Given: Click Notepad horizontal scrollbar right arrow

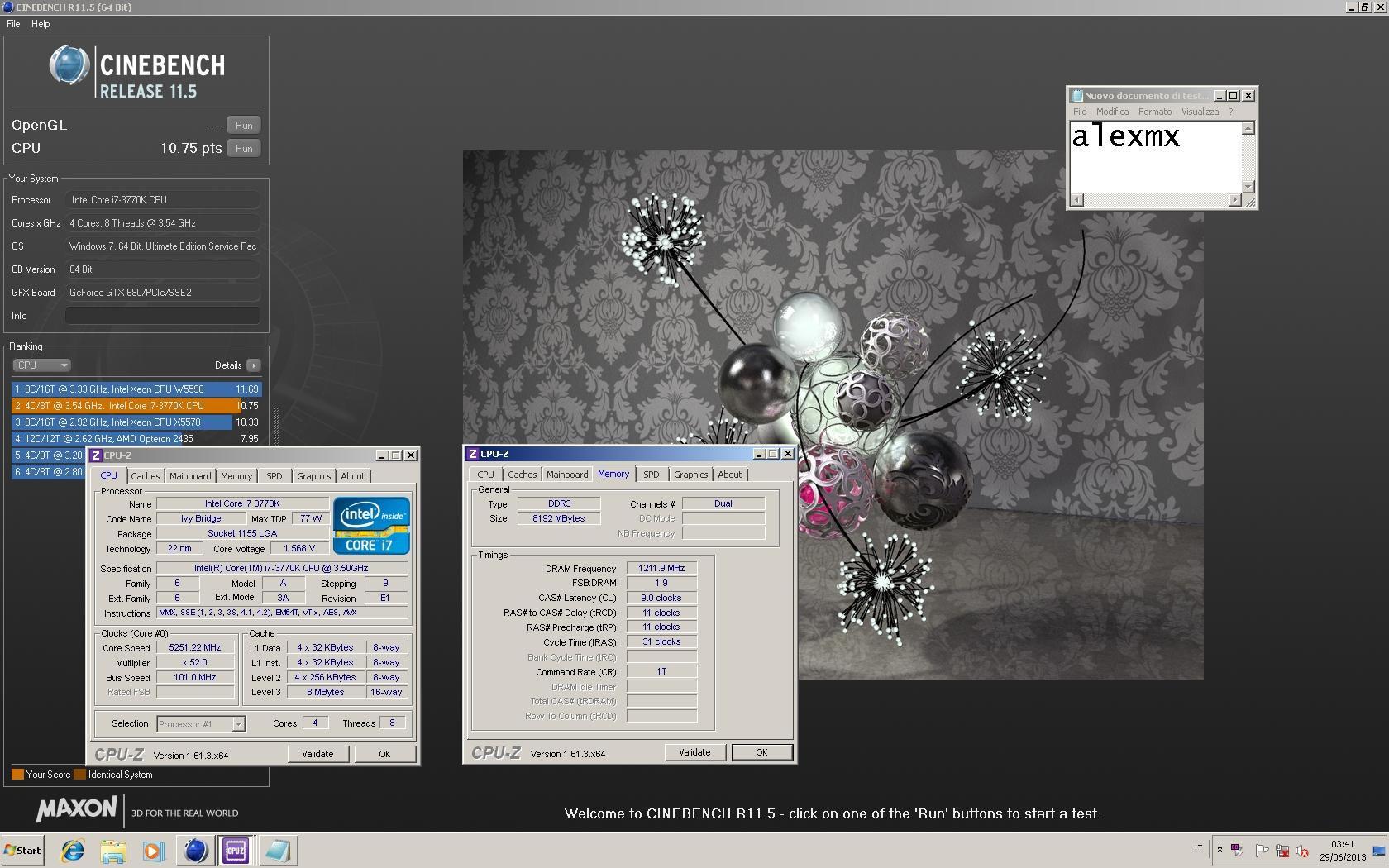Looking at the screenshot, I should point(1235,200).
